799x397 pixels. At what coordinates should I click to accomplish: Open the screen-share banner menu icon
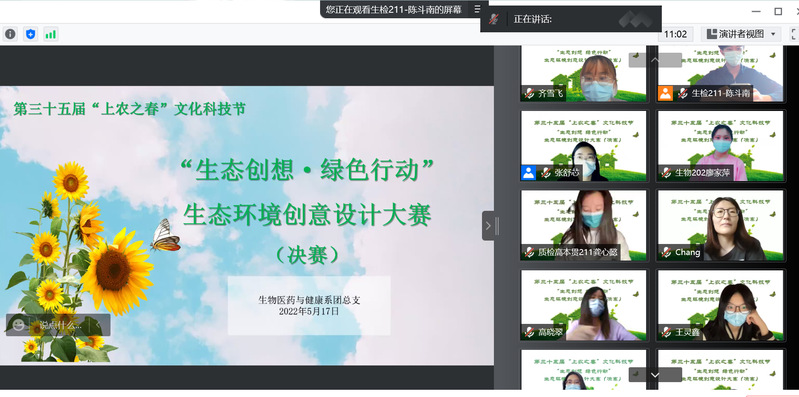click(x=478, y=9)
